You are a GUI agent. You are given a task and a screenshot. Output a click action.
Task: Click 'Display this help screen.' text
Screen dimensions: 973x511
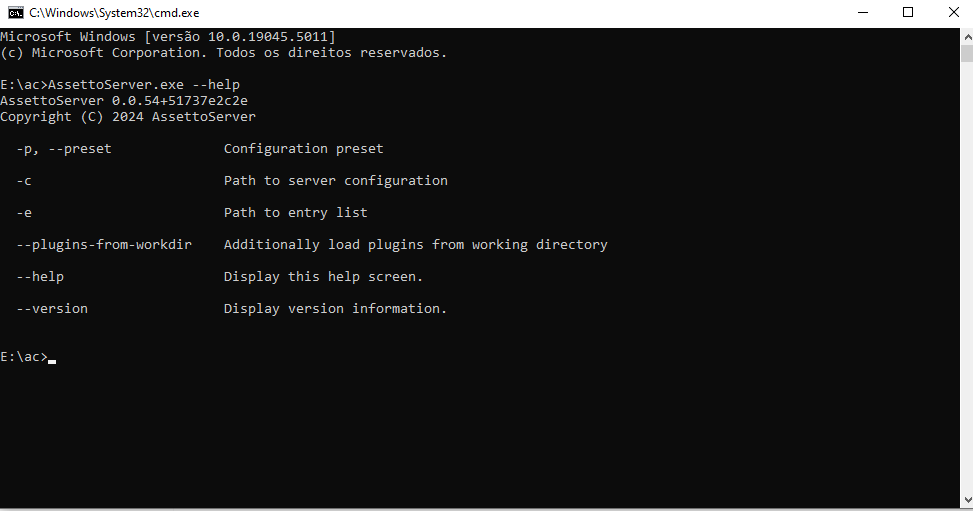(x=323, y=277)
